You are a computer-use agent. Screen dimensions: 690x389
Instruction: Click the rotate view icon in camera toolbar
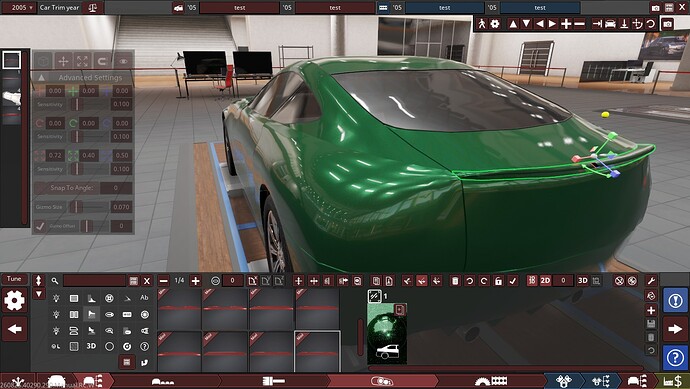pyautogui.click(x=650, y=24)
